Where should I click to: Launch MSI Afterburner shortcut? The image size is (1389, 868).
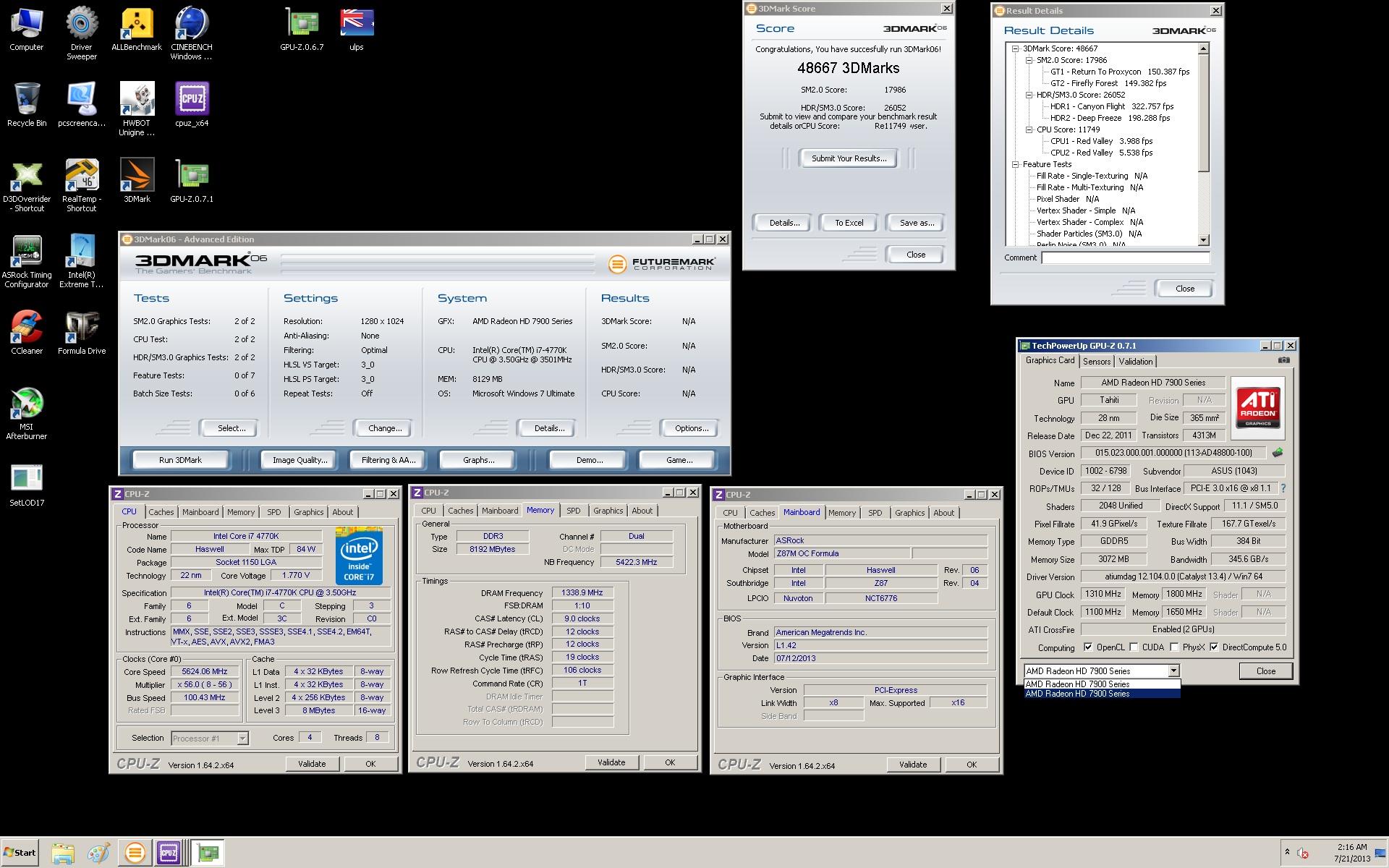tap(27, 414)
